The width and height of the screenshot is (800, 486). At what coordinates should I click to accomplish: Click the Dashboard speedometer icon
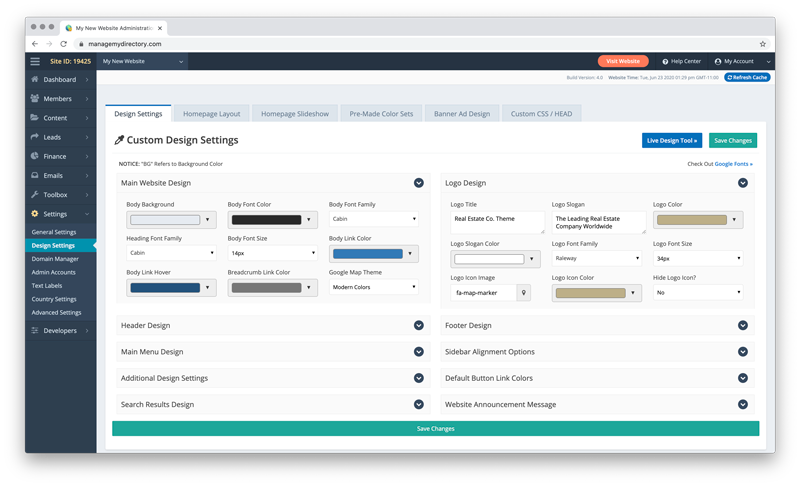[35, 79]
